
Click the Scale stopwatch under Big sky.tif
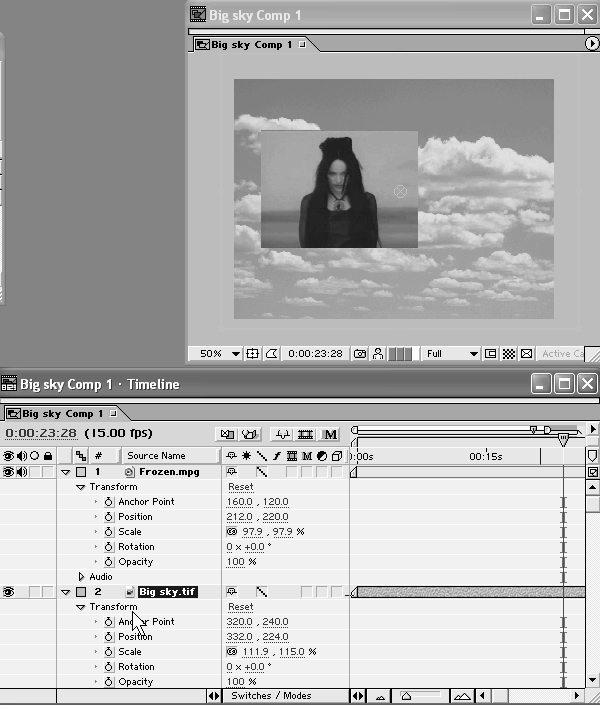[109, 652]
